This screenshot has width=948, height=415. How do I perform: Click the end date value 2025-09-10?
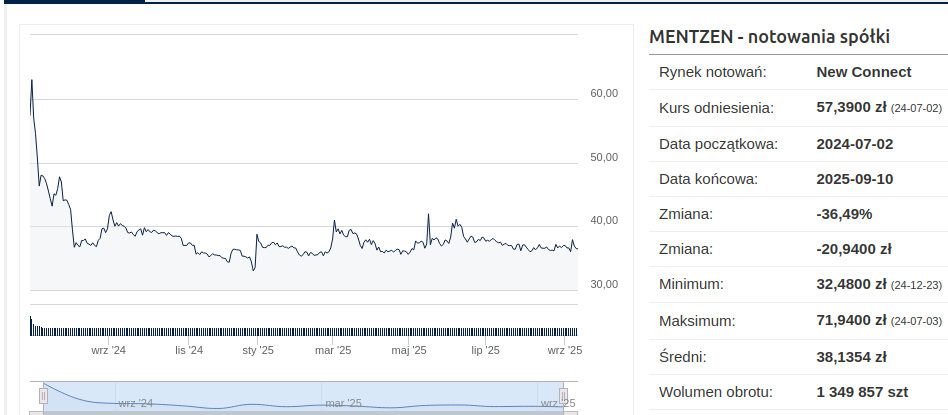pyautogui.click(x=854, y=180)
